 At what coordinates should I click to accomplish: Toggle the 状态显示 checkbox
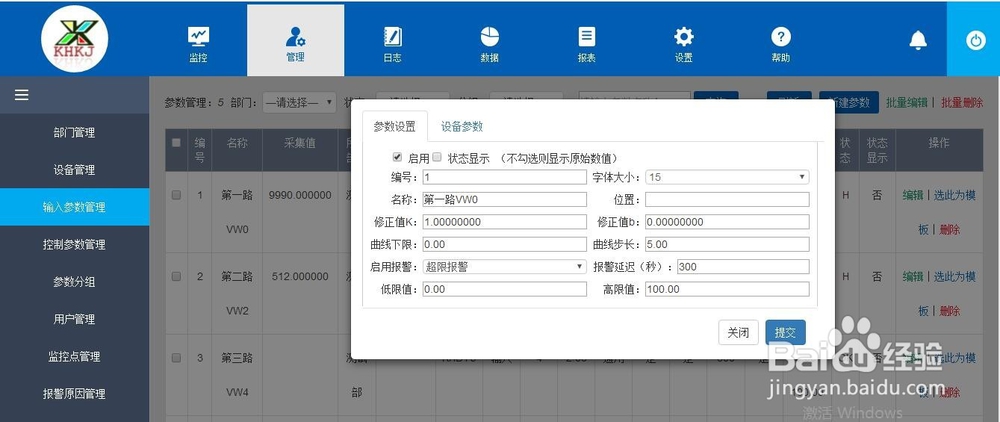pyautogui.click(x=437, y=157)
